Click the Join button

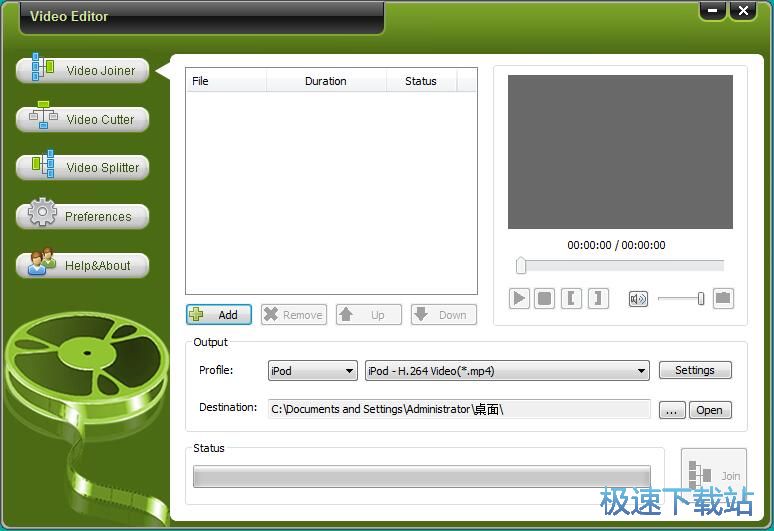point(714,474)
